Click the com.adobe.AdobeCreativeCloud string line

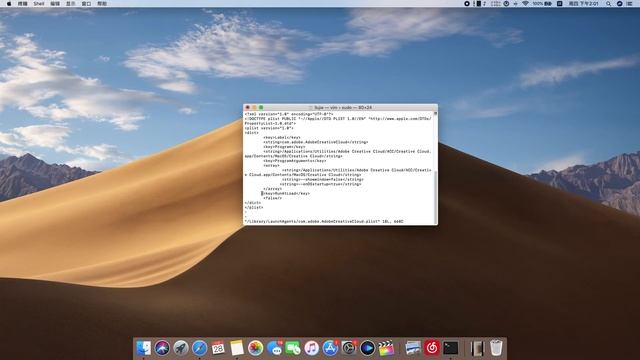pyautogui.click(x=316, y=142)
